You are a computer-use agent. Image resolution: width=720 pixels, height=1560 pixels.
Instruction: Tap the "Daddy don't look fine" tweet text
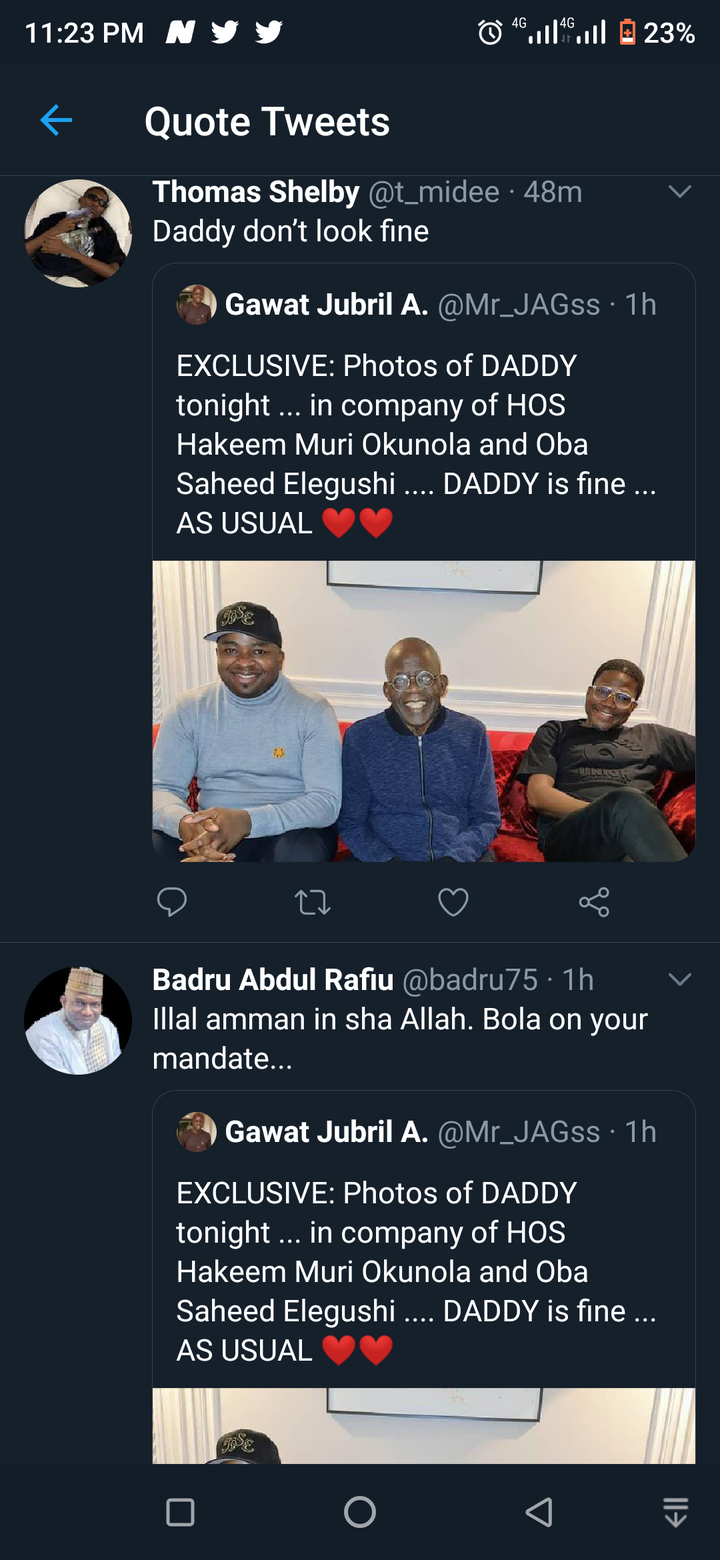(290, 231)
